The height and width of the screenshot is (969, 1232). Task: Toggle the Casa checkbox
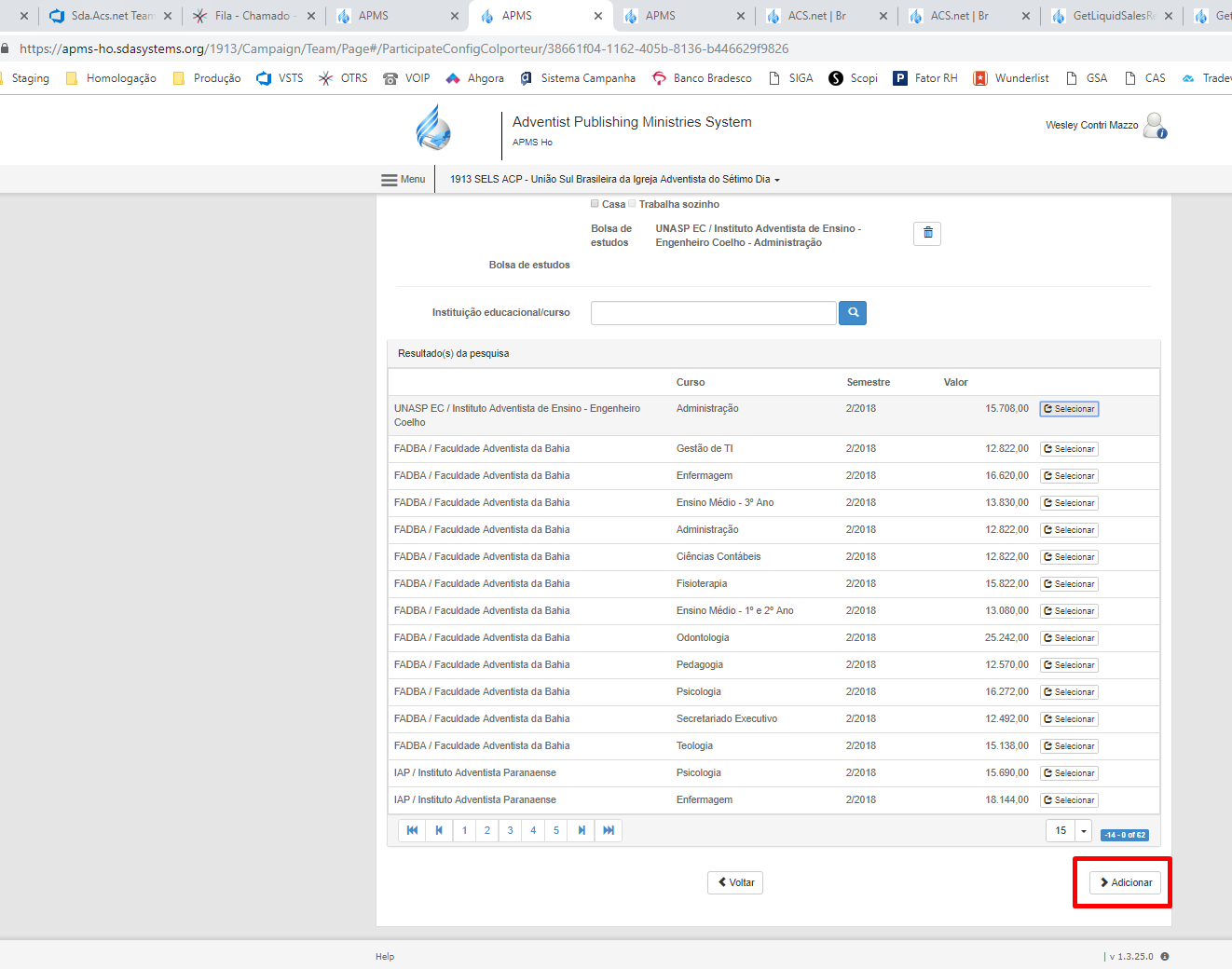click(x=595, y=203)
